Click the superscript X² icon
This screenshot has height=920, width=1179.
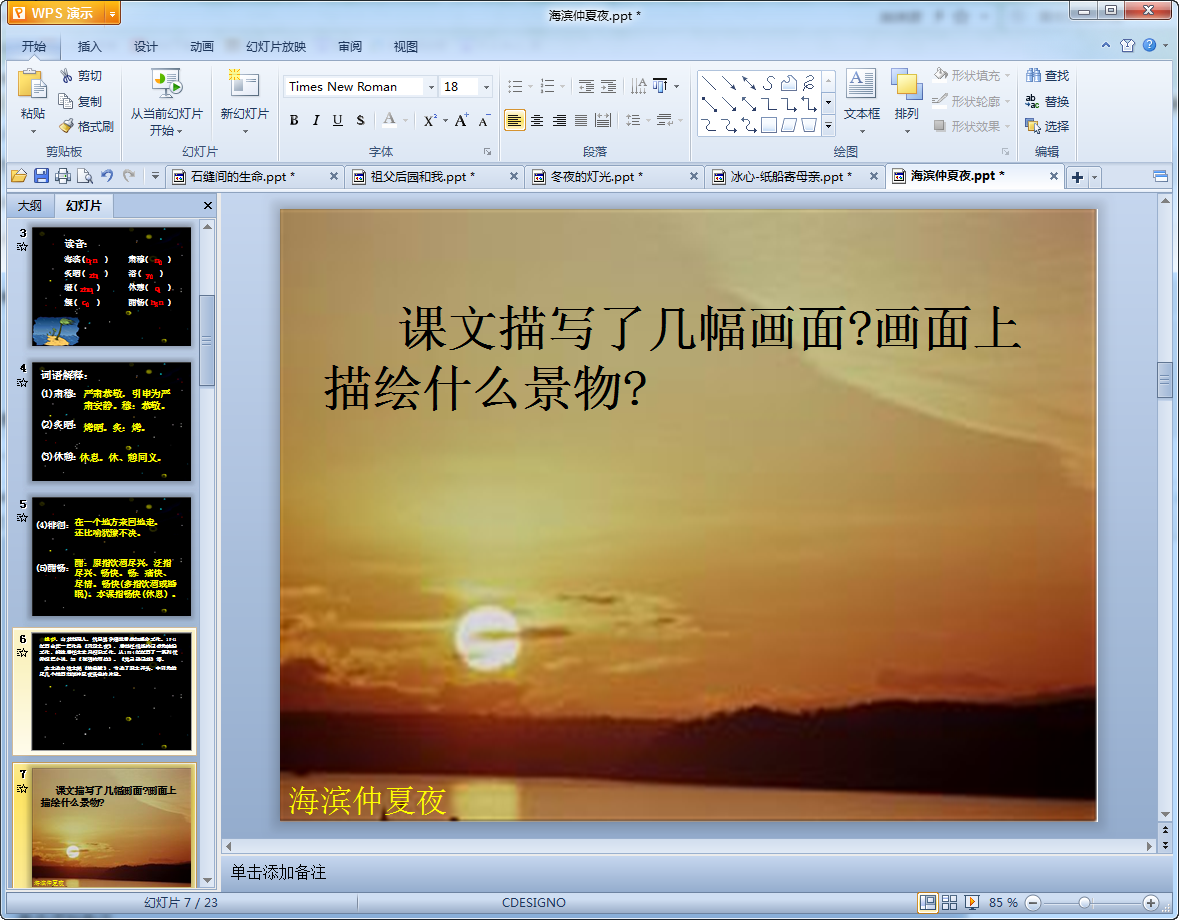[x=429, y=120]
